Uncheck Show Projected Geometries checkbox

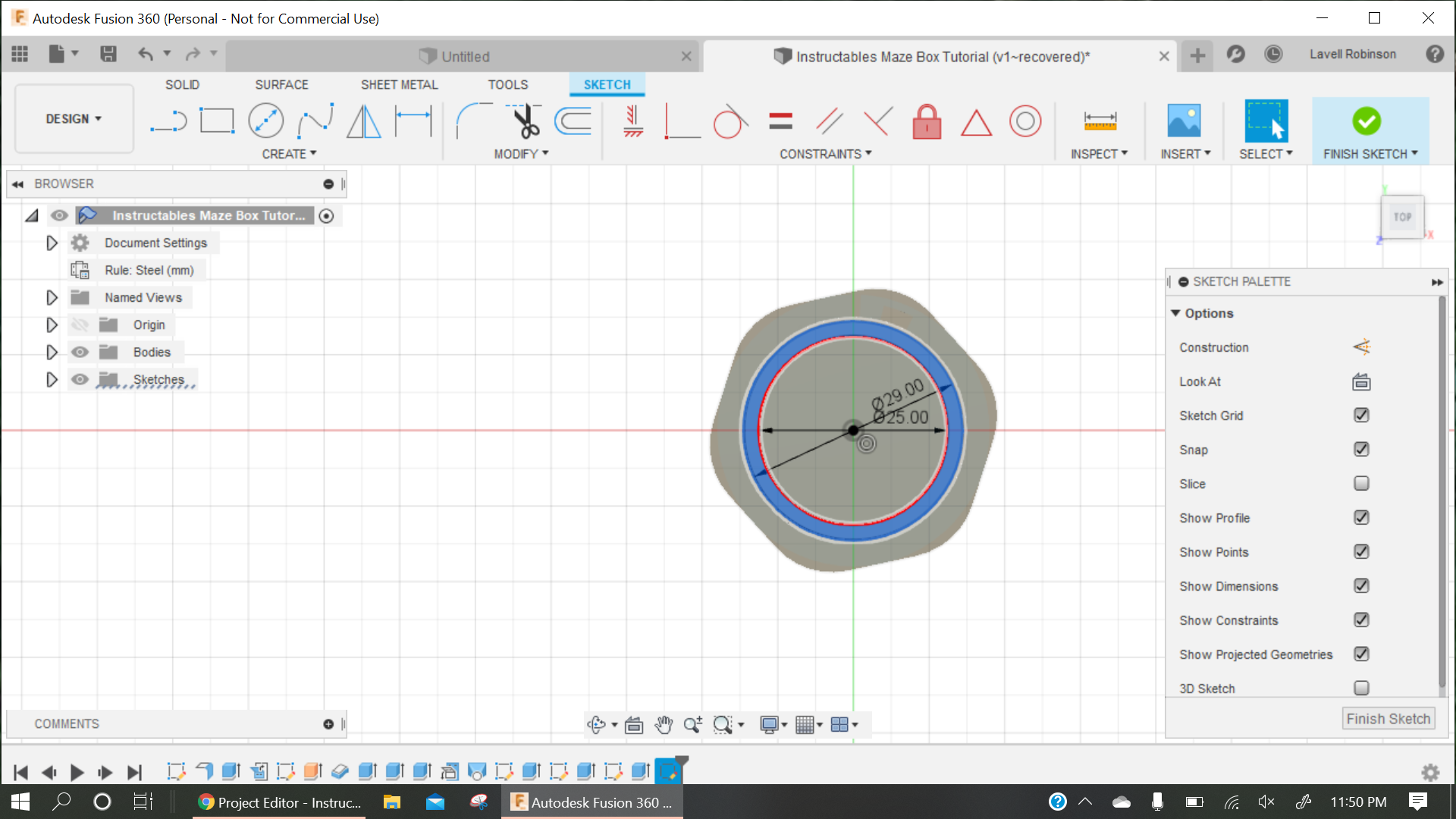[1361, 654]
